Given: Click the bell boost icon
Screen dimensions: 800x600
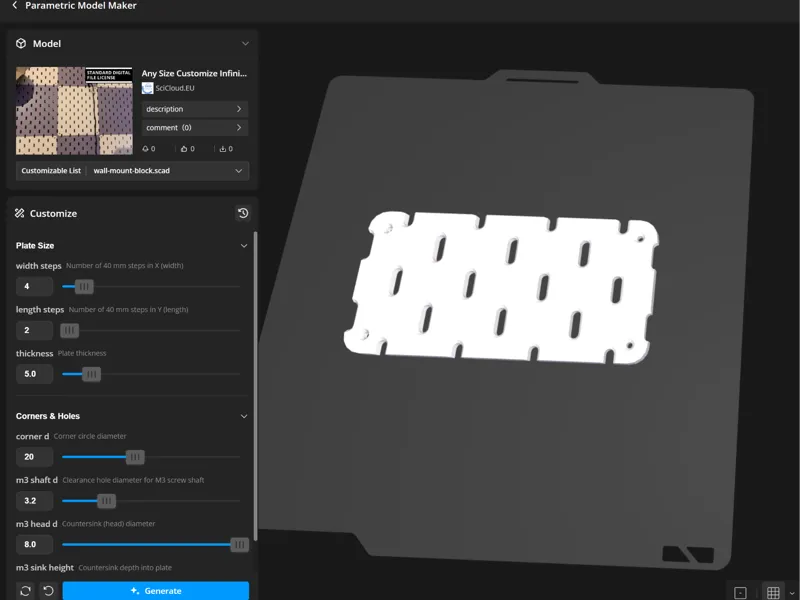Looking at the screenshot, I should pyautogui.click(x=145, y=149).
